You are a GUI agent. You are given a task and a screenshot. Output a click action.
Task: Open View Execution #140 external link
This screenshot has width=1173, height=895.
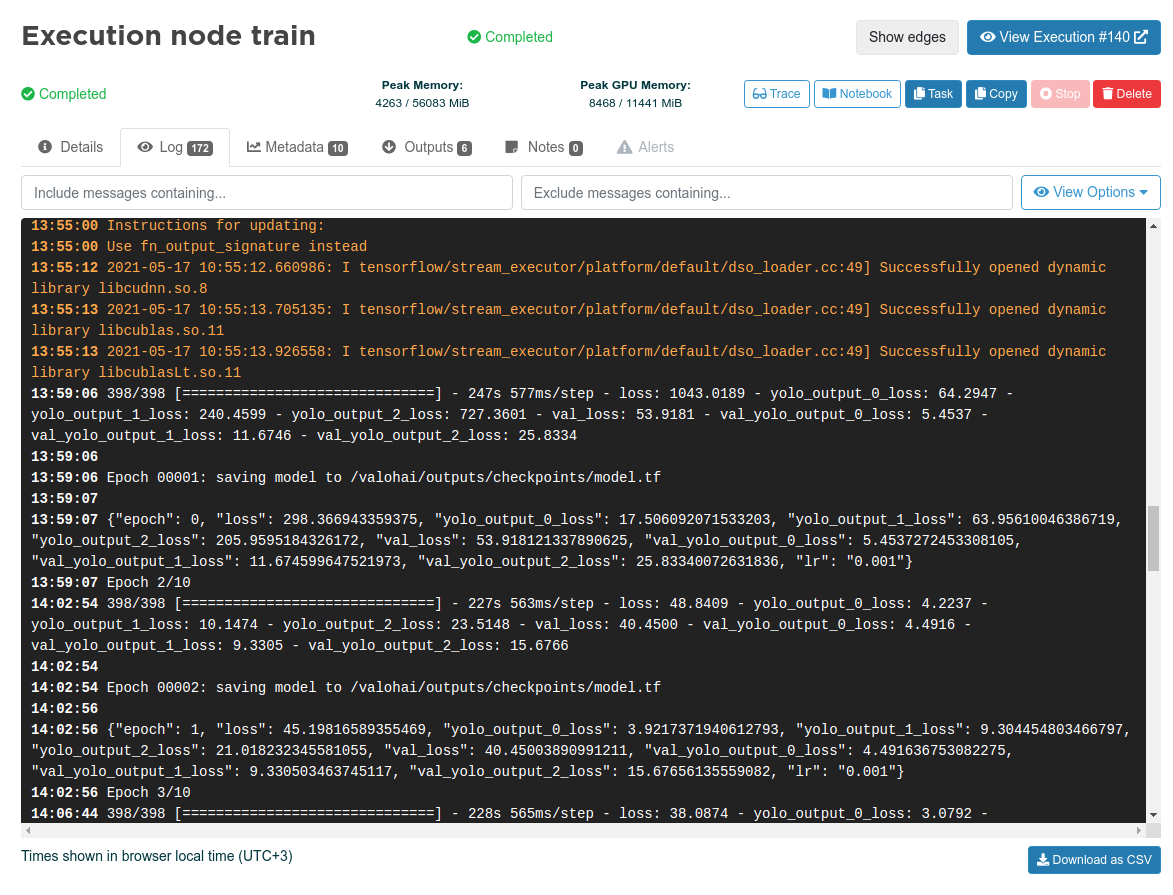coord(1063,37)
